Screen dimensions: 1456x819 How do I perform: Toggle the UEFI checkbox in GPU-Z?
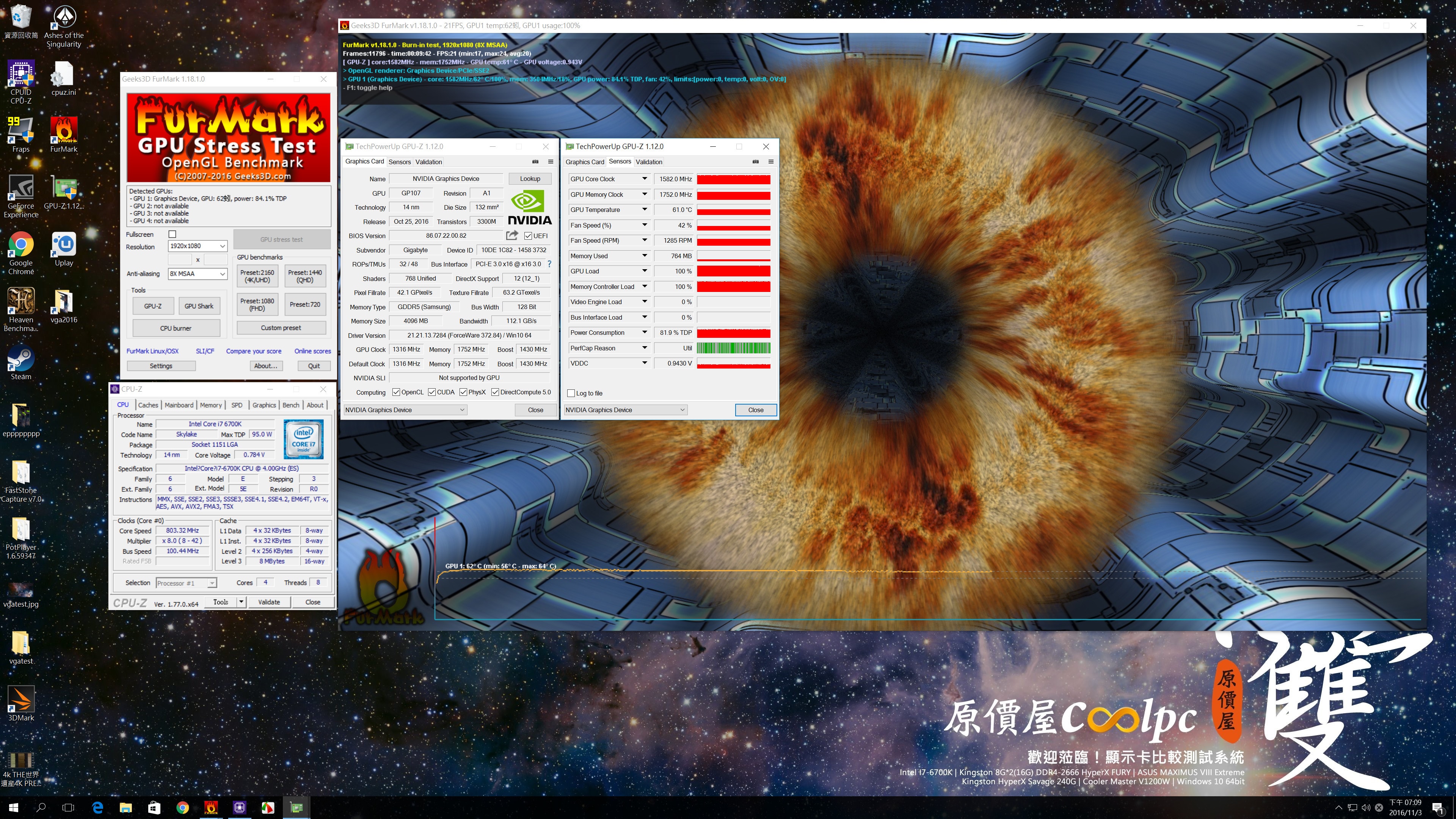[x=528, y=236]
